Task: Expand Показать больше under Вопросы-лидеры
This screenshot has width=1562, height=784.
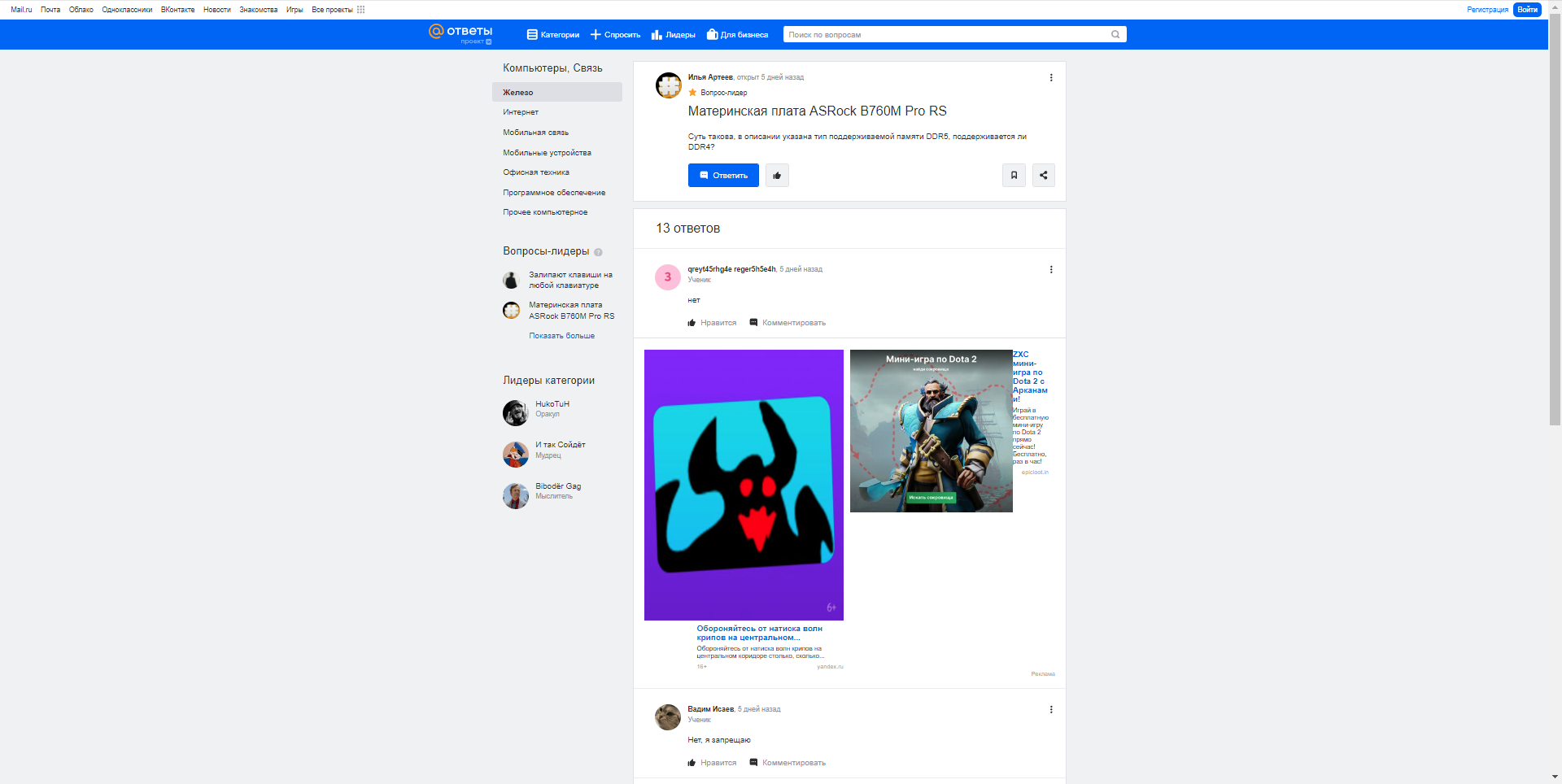Action: point(561,335)
